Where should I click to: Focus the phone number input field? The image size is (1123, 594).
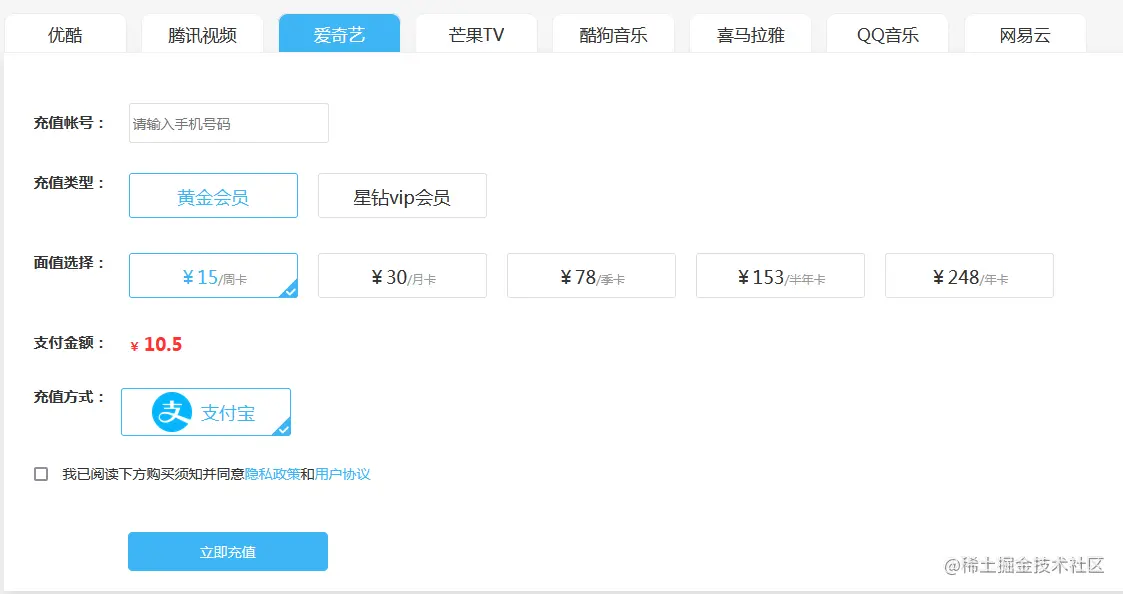228,123
